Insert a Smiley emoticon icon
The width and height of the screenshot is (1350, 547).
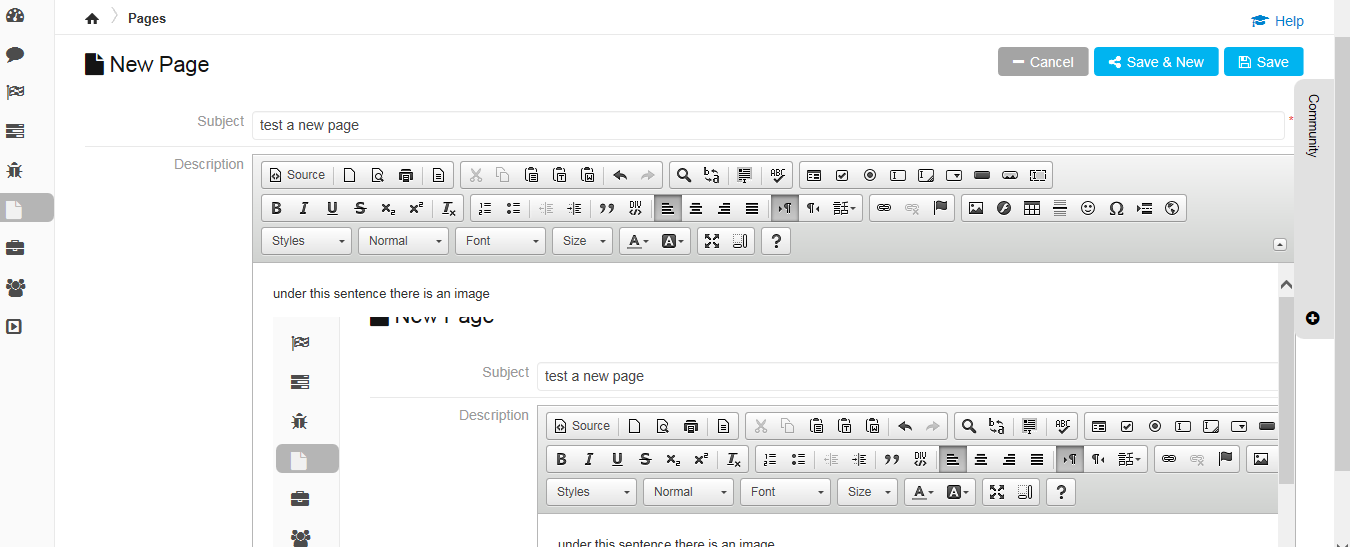pos(1088,208)
